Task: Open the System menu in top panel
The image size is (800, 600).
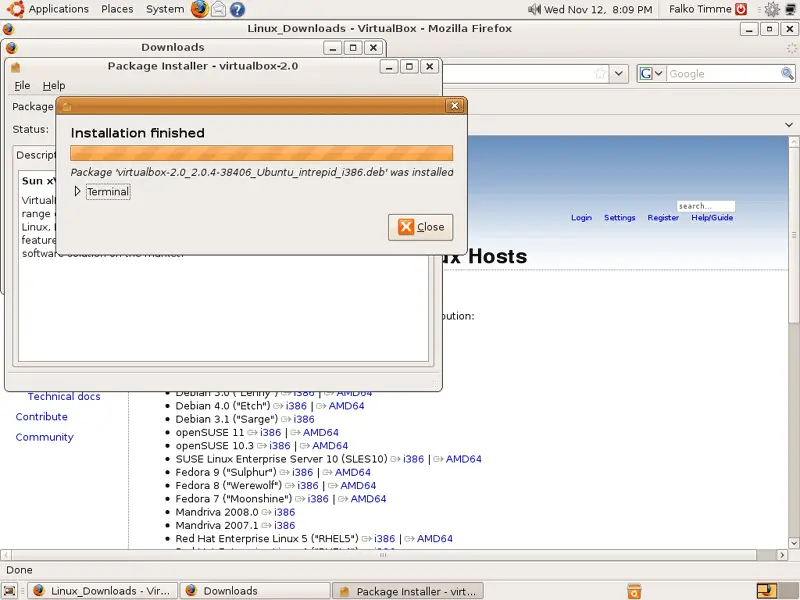Action: 164,9
